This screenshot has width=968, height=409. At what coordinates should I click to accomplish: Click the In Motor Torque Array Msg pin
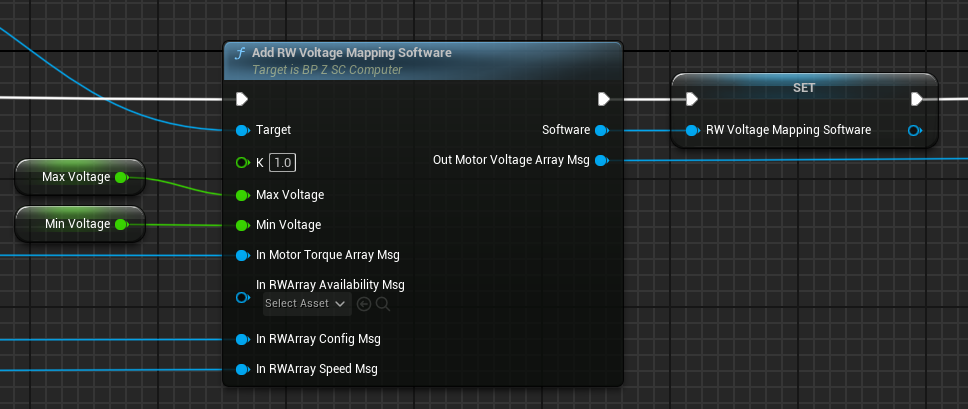tap(241, 255)
